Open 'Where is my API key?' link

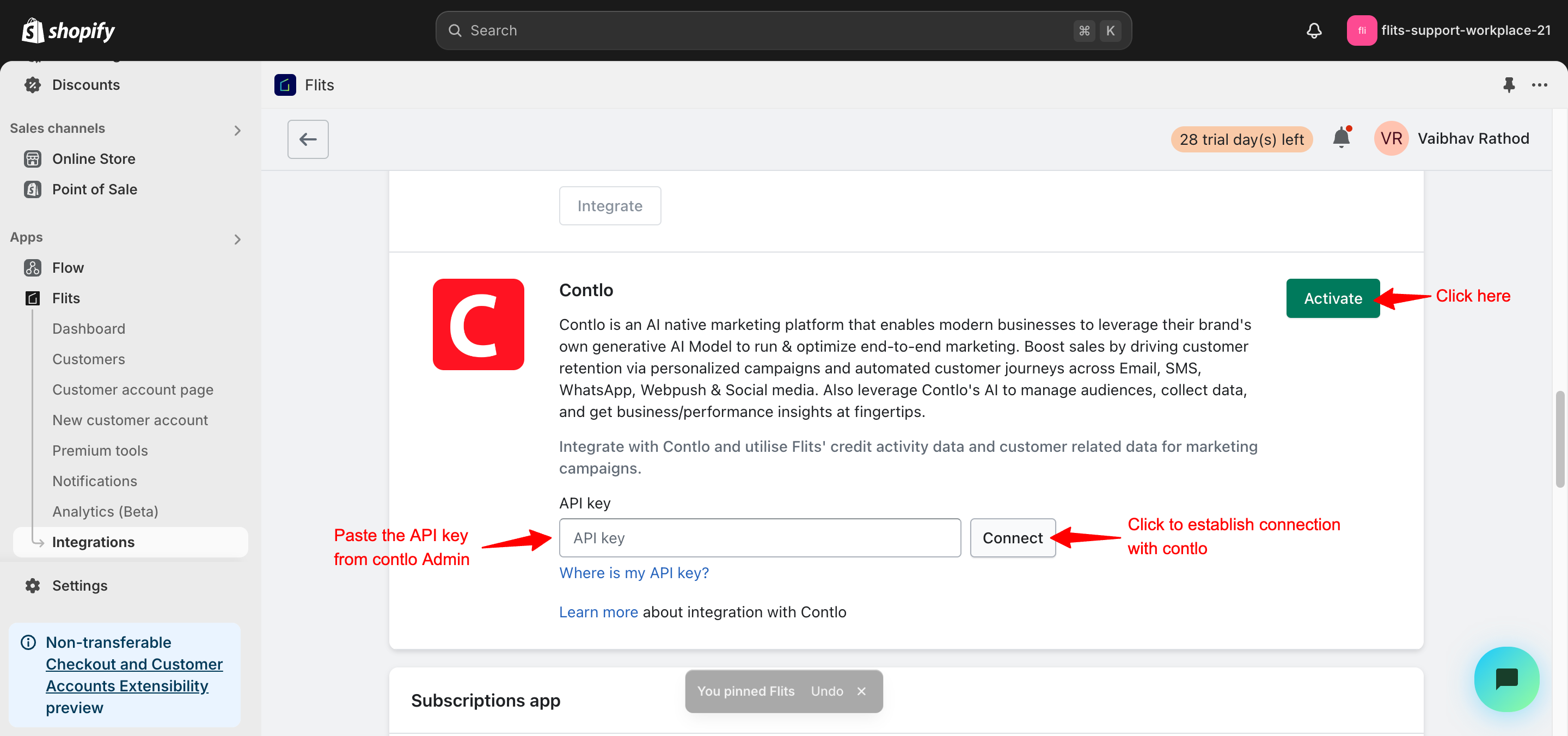pyautogui.click(x=634, y=572)
